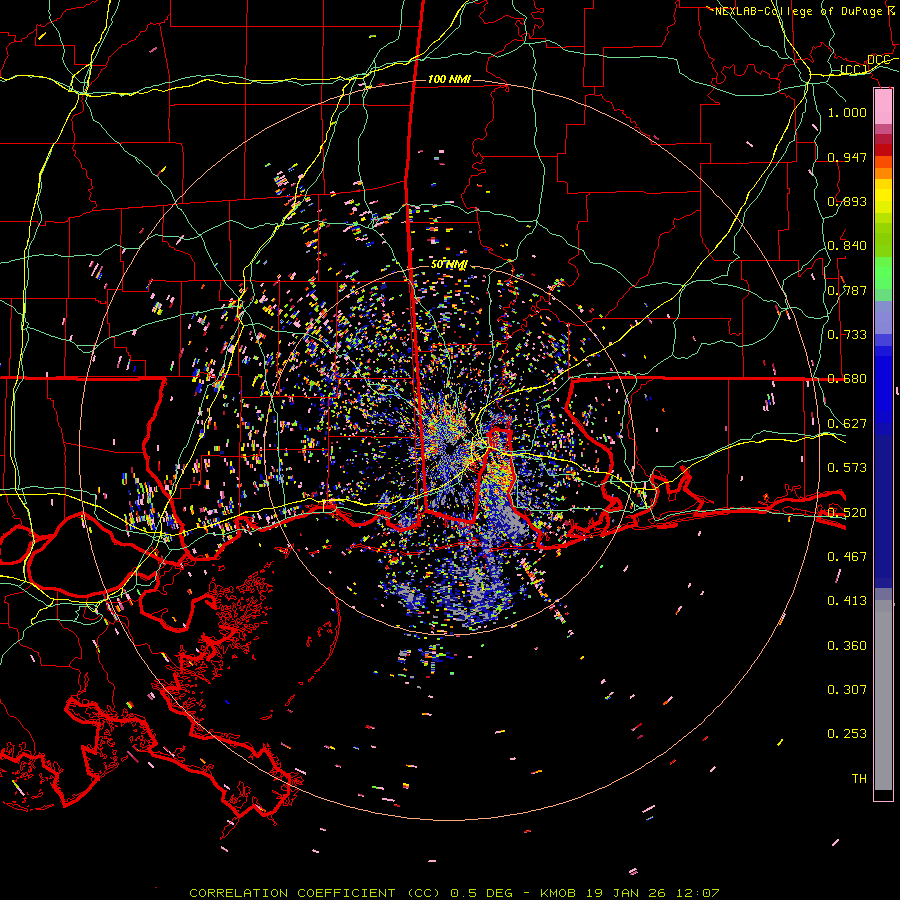The image size is (900, 900).
Task: Click the TH threshold label
Action: [859, 778]
